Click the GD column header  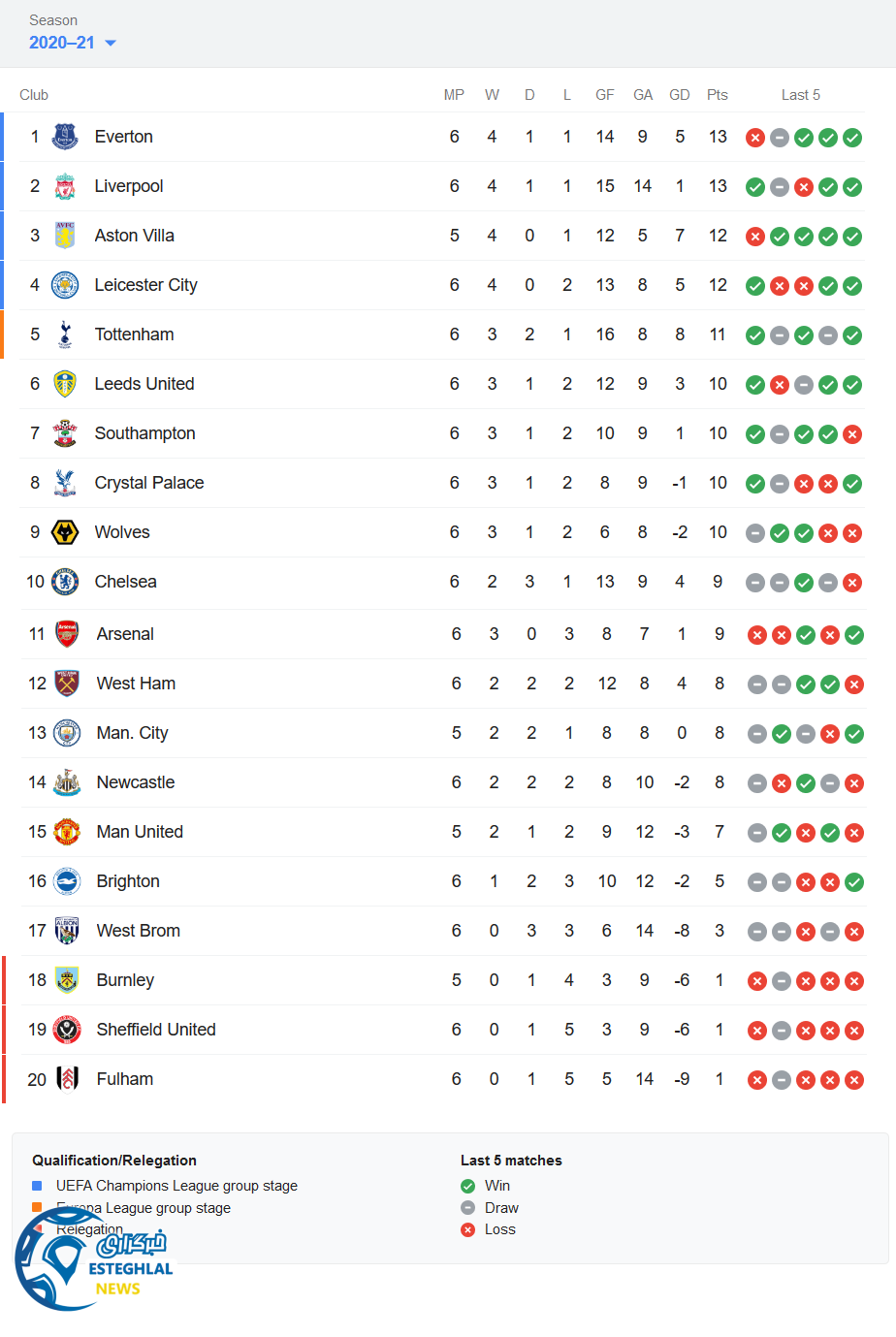pyautogui.click(x=680, y=95)
